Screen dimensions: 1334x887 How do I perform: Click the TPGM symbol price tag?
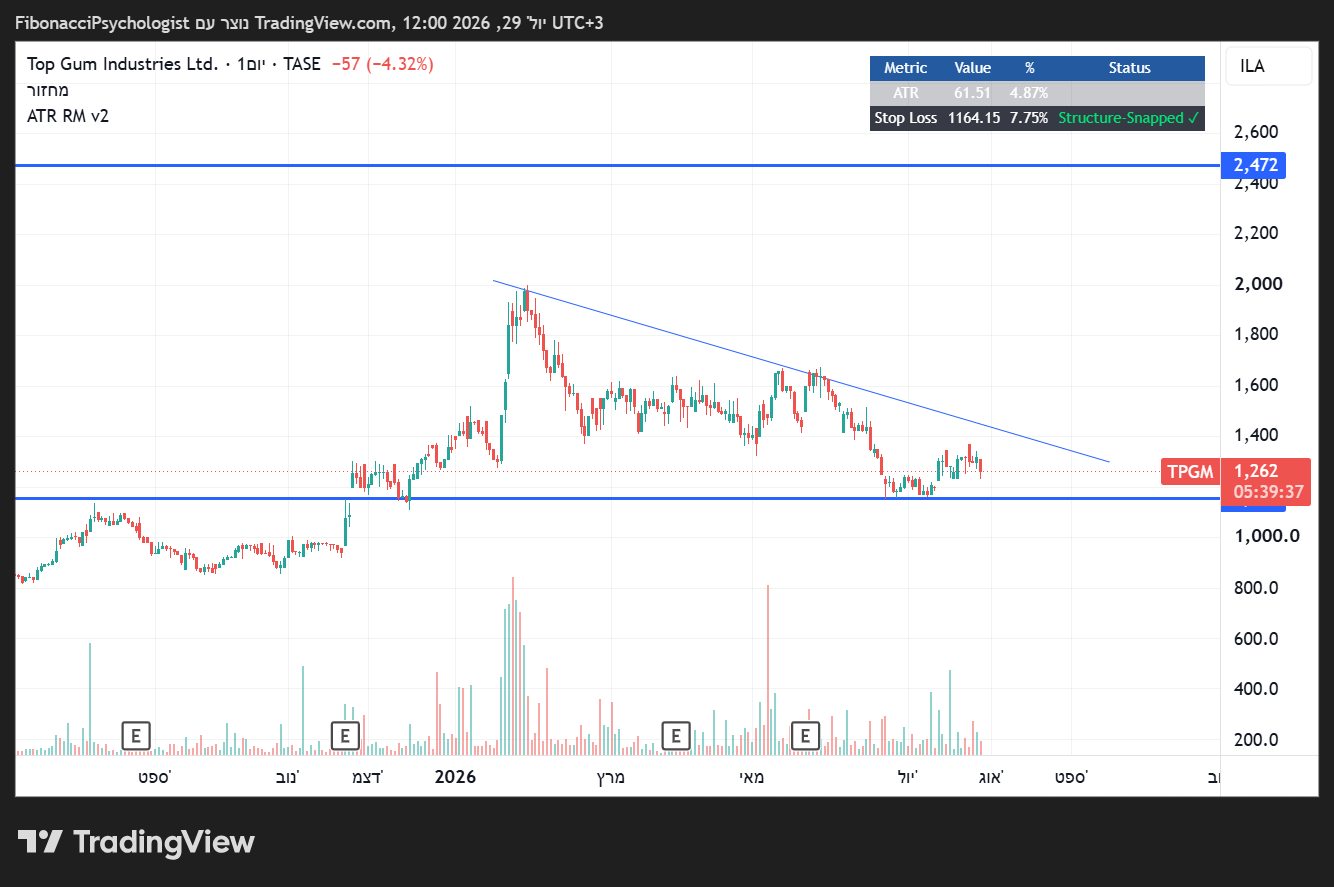coord(1190,472)
